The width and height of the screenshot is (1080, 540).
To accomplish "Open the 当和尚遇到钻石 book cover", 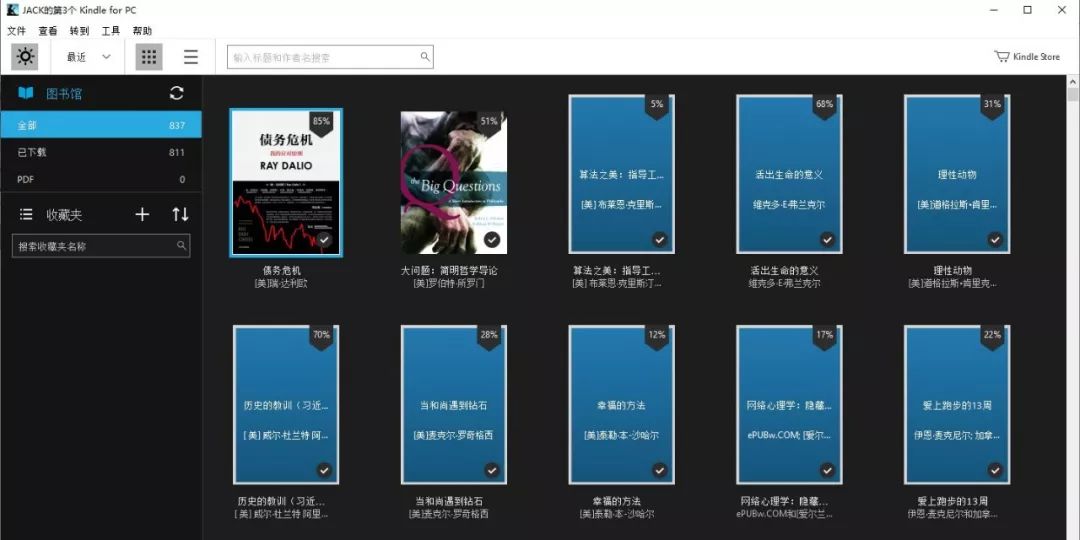I will [453, 405].
